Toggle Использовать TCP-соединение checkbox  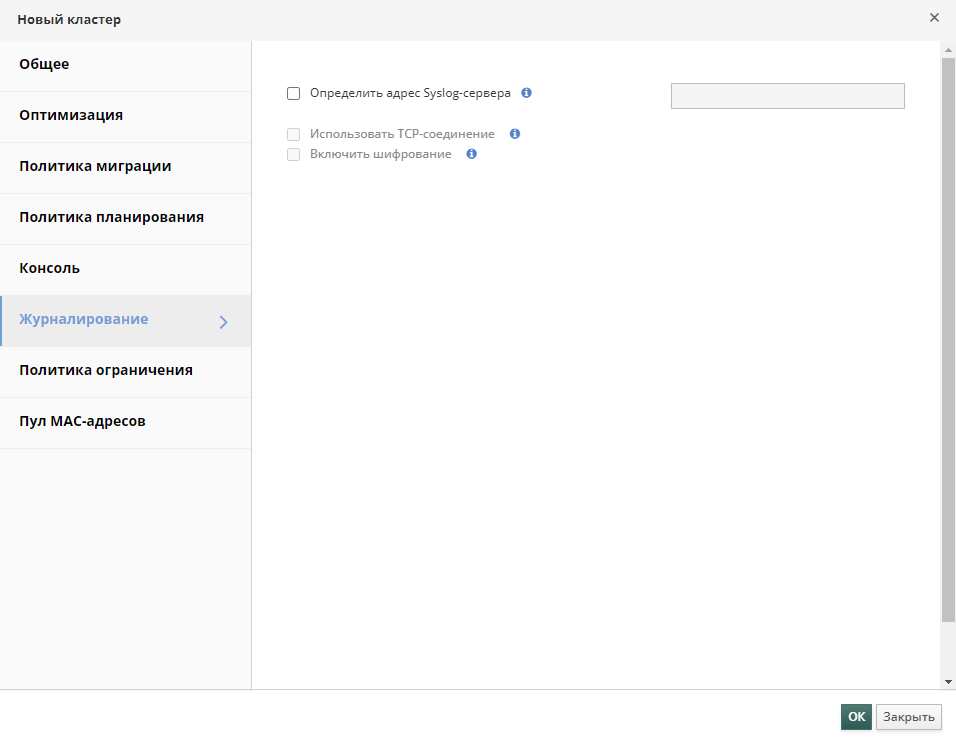click(293, 134)
